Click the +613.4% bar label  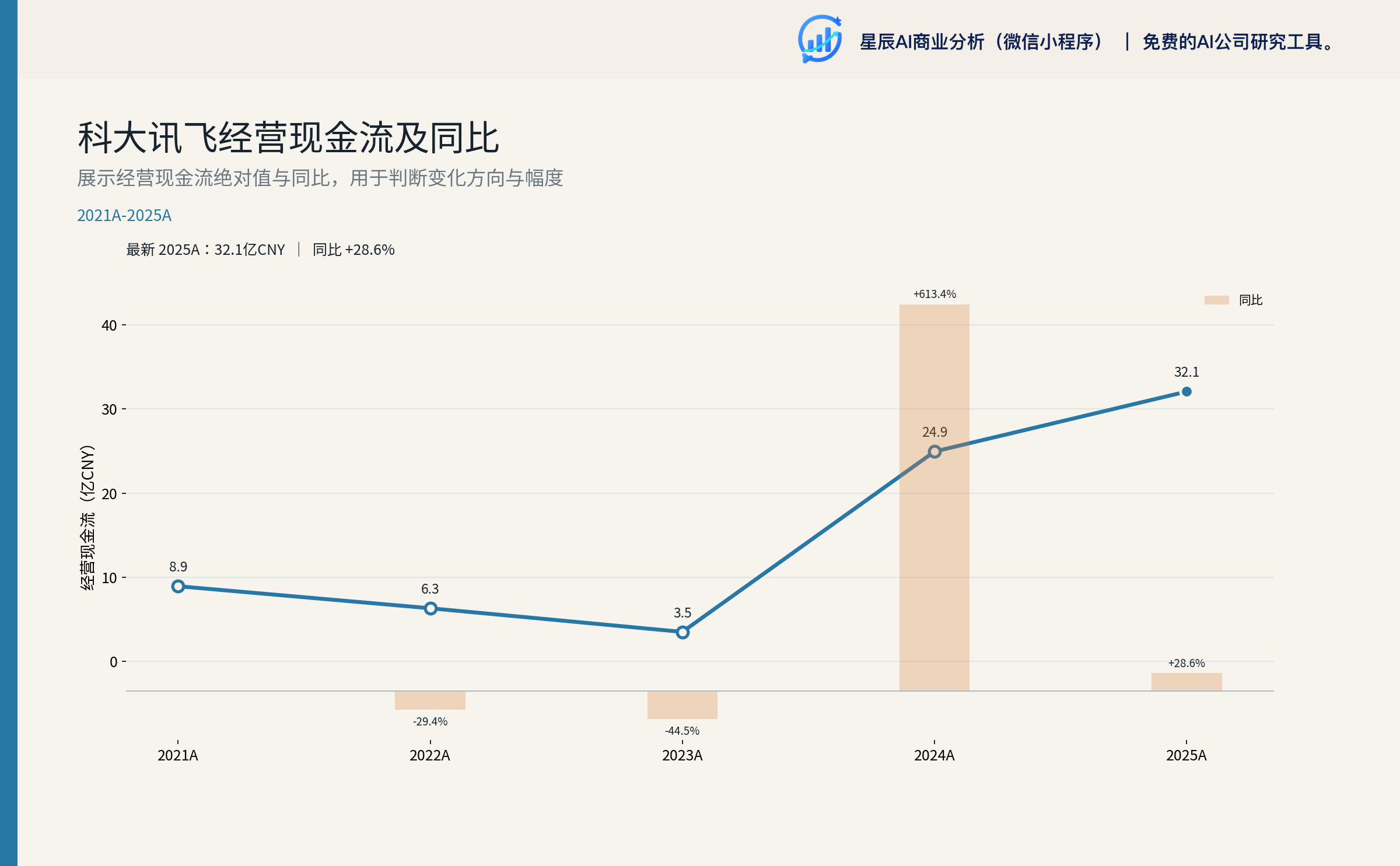pyautogui.click(x=935, y=294)
